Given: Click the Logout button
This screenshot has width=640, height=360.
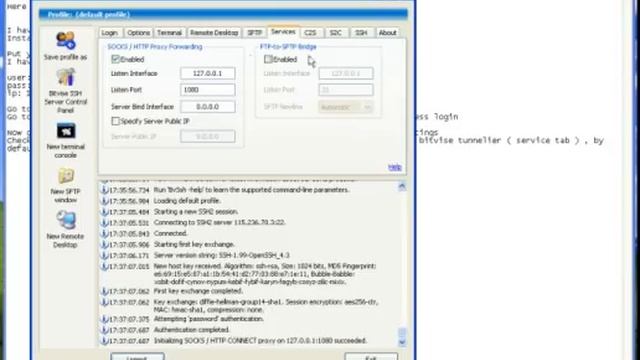Looking at the screenshot, I should pyautogui.click(x=137, y=357).
